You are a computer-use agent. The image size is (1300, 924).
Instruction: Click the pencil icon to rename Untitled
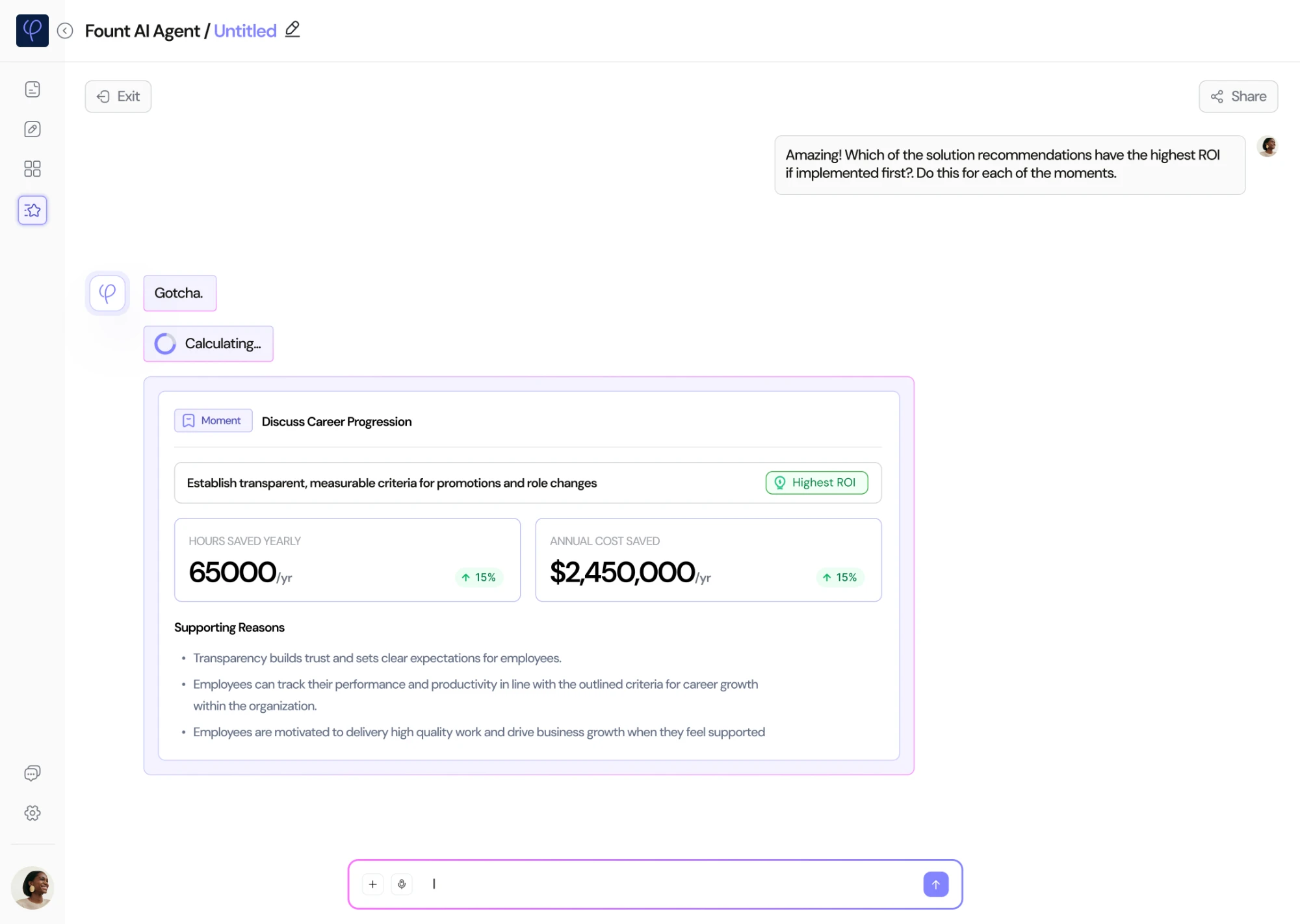click(x=292, y=29)
